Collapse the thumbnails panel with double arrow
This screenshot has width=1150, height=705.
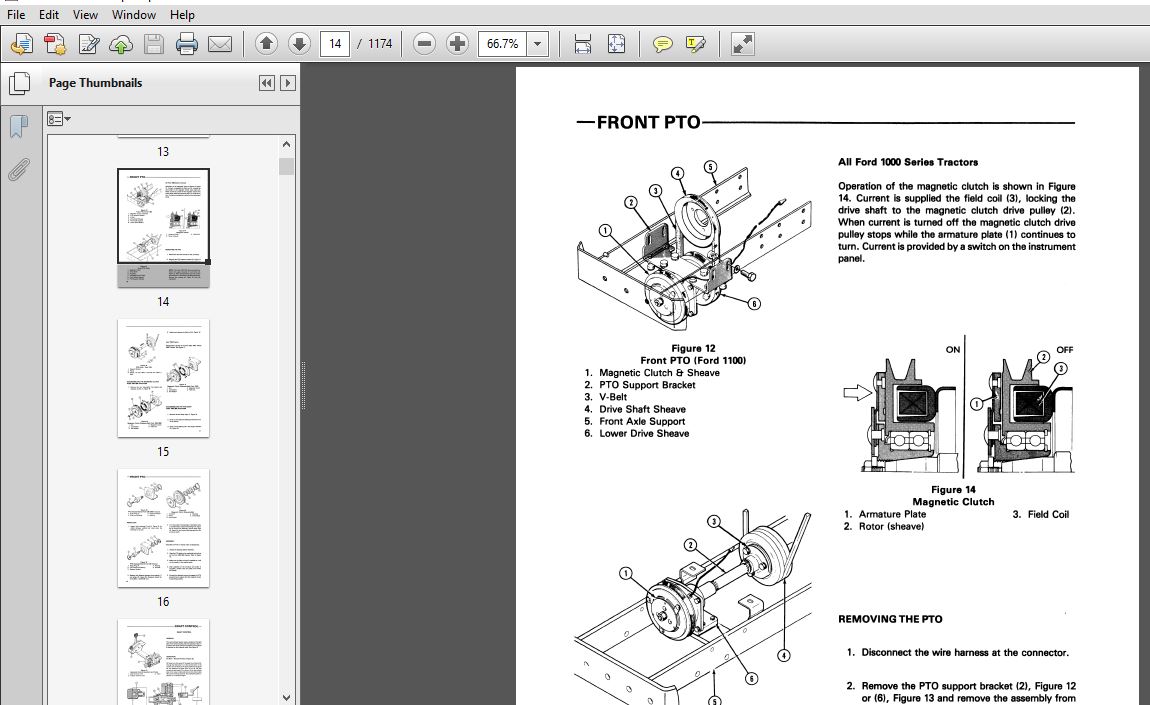pos(266,83)
